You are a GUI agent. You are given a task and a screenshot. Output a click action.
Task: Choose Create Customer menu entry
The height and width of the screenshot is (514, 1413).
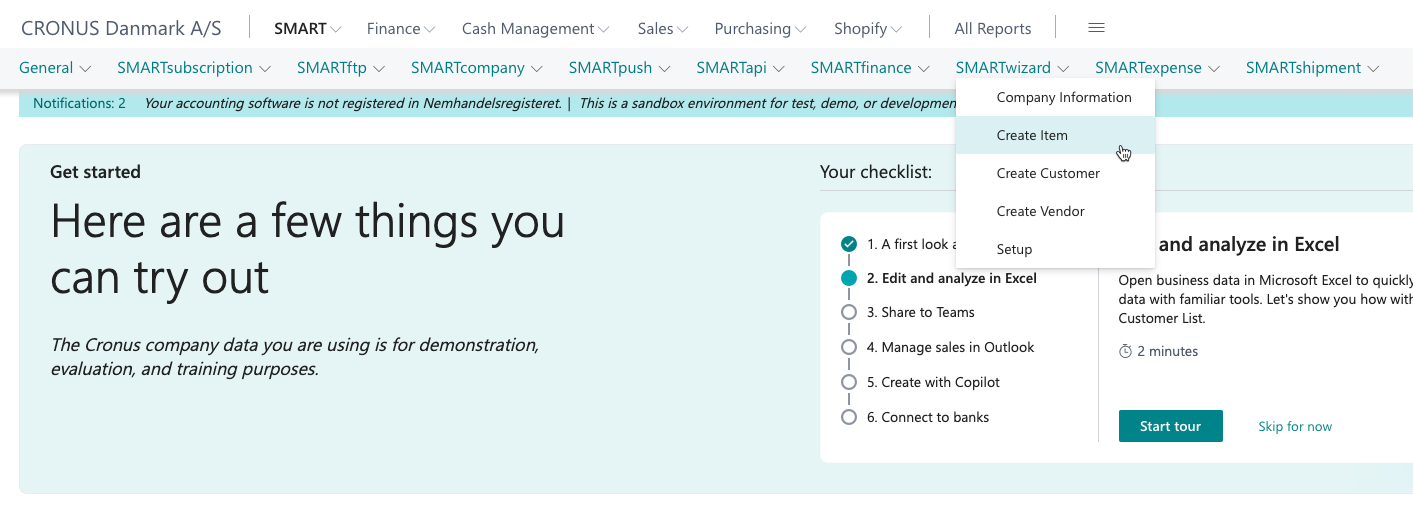tap(1048, 173)
